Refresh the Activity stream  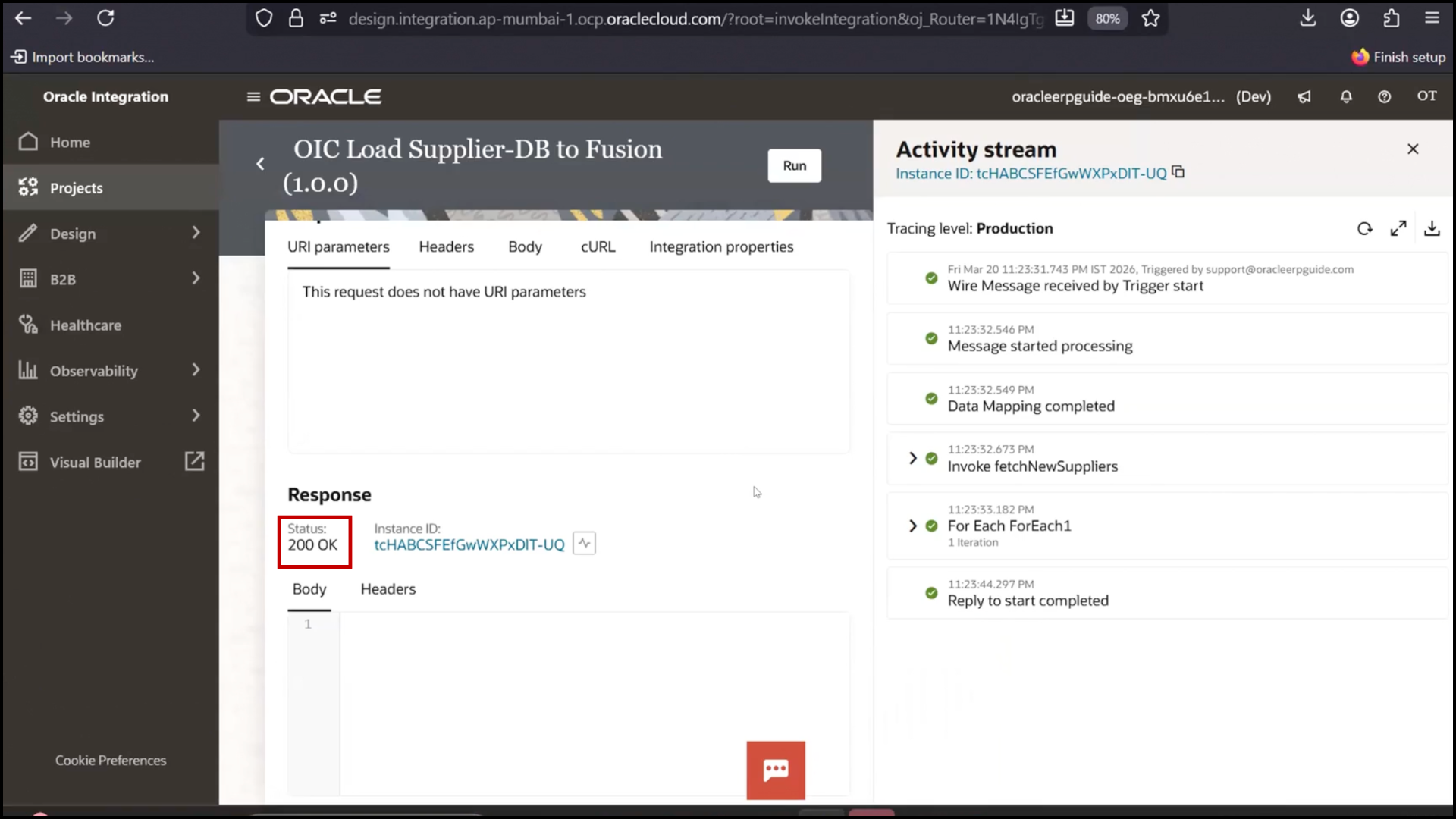1365,228
